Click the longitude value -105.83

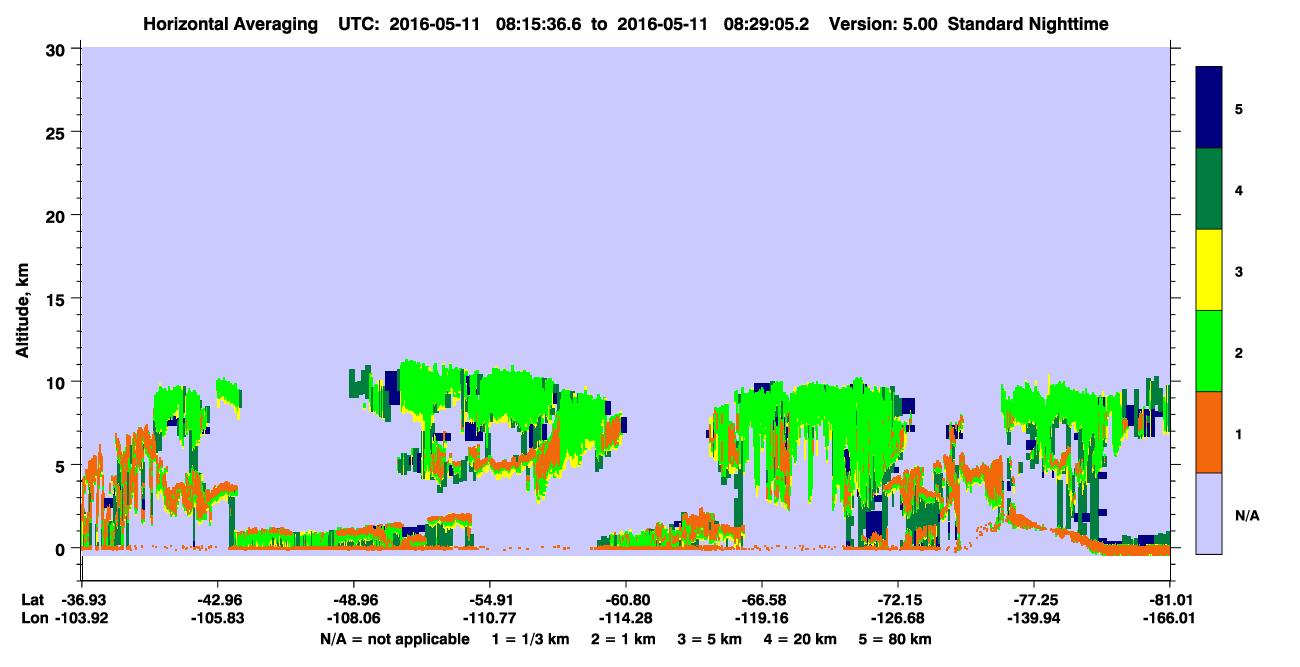(x=217, y=618)
